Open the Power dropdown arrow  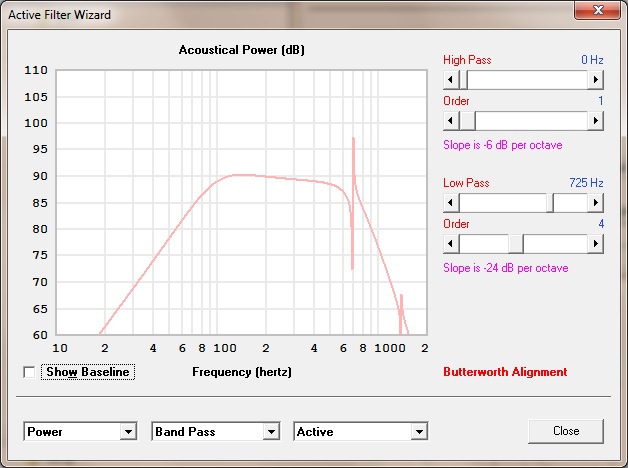click(x=128, y=432)
